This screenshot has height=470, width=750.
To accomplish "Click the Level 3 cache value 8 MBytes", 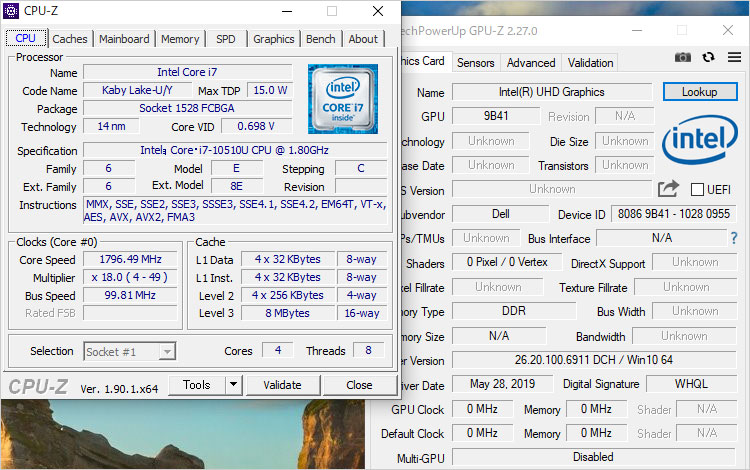I will 287,313.
